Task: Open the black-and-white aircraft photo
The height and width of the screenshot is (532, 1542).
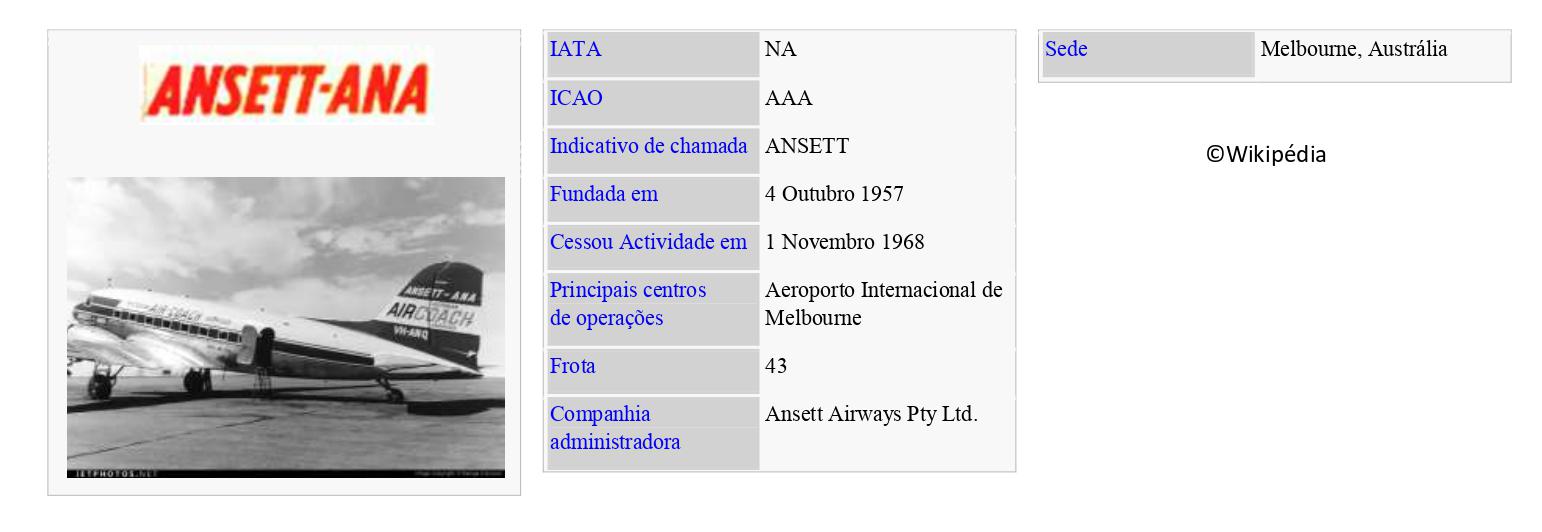Action: pos(285,327)
